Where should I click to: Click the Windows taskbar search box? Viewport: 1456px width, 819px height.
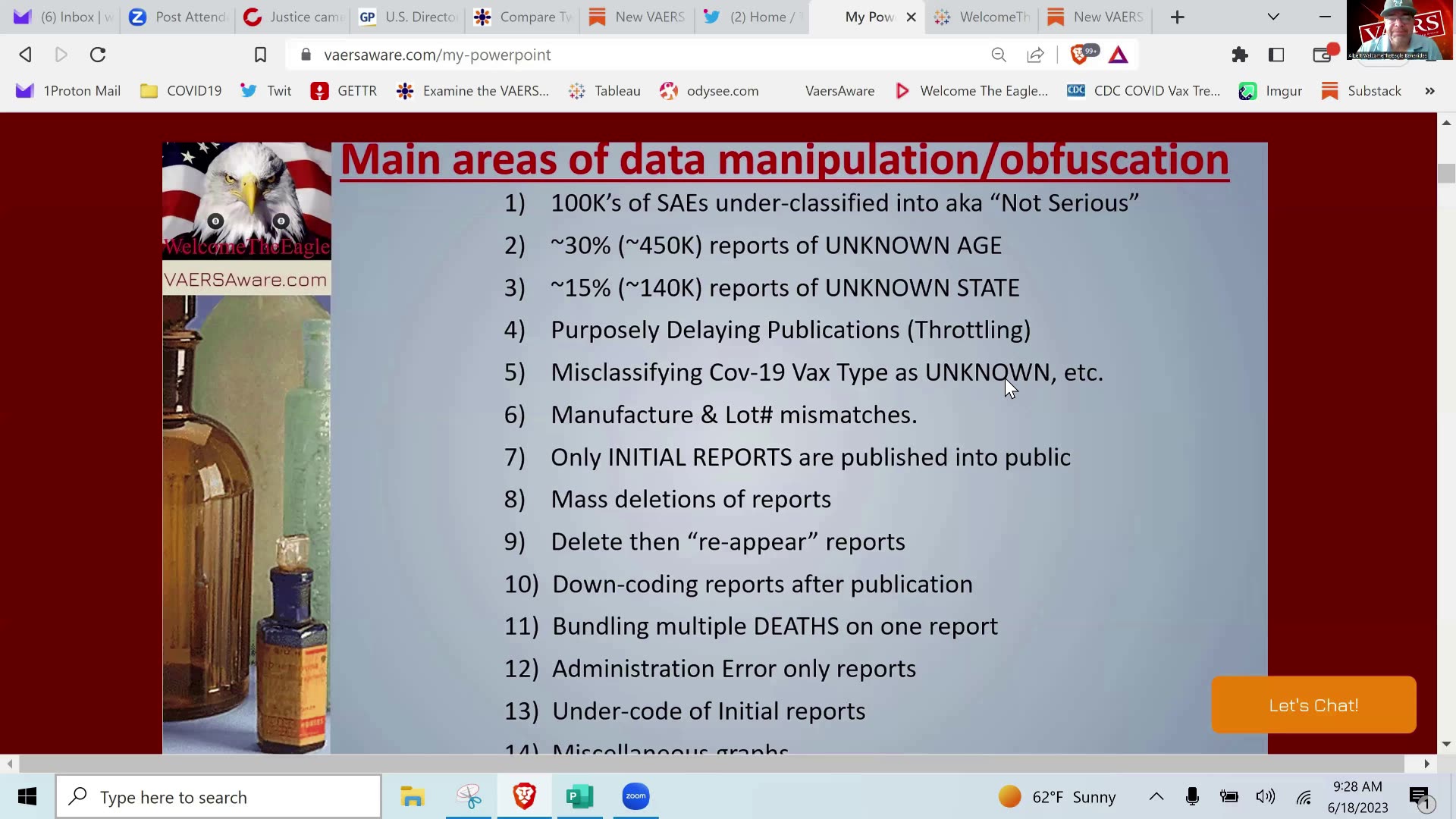click(218, 796)
